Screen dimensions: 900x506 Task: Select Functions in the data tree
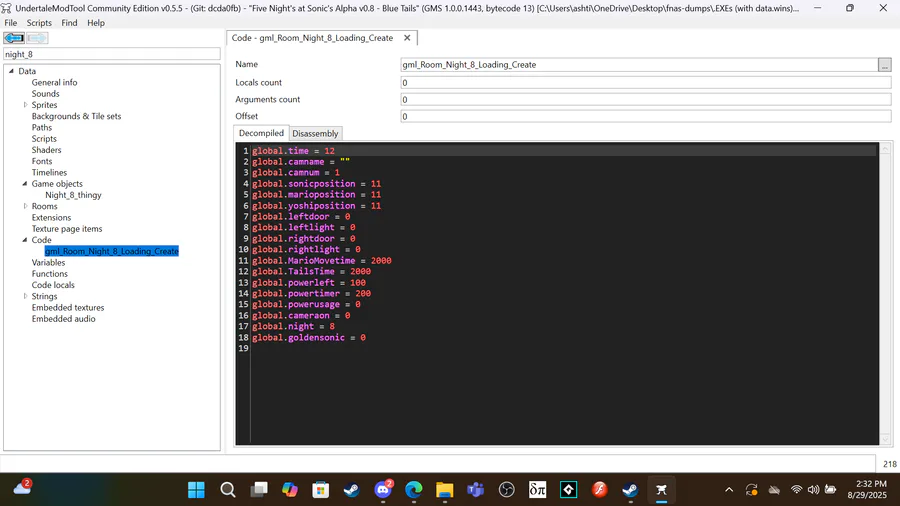(49, 274)
